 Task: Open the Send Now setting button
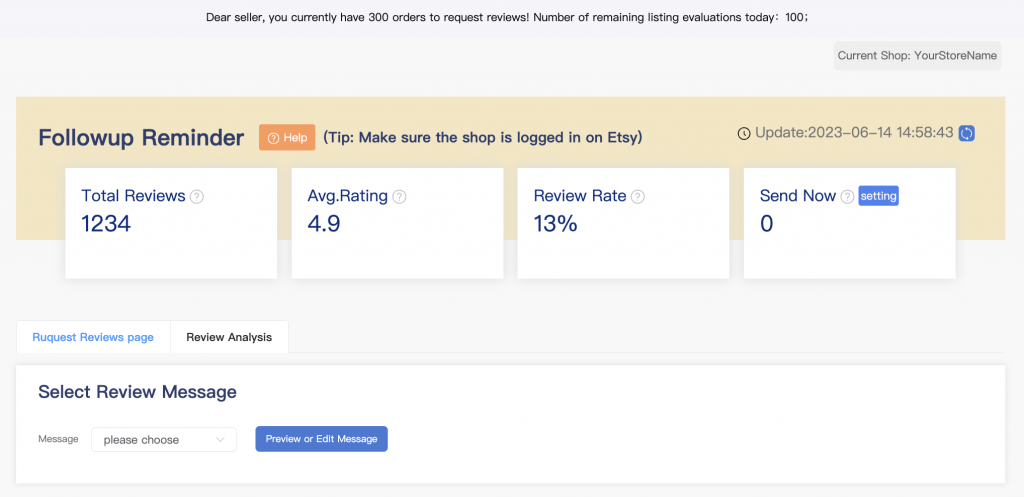(879, 197)
